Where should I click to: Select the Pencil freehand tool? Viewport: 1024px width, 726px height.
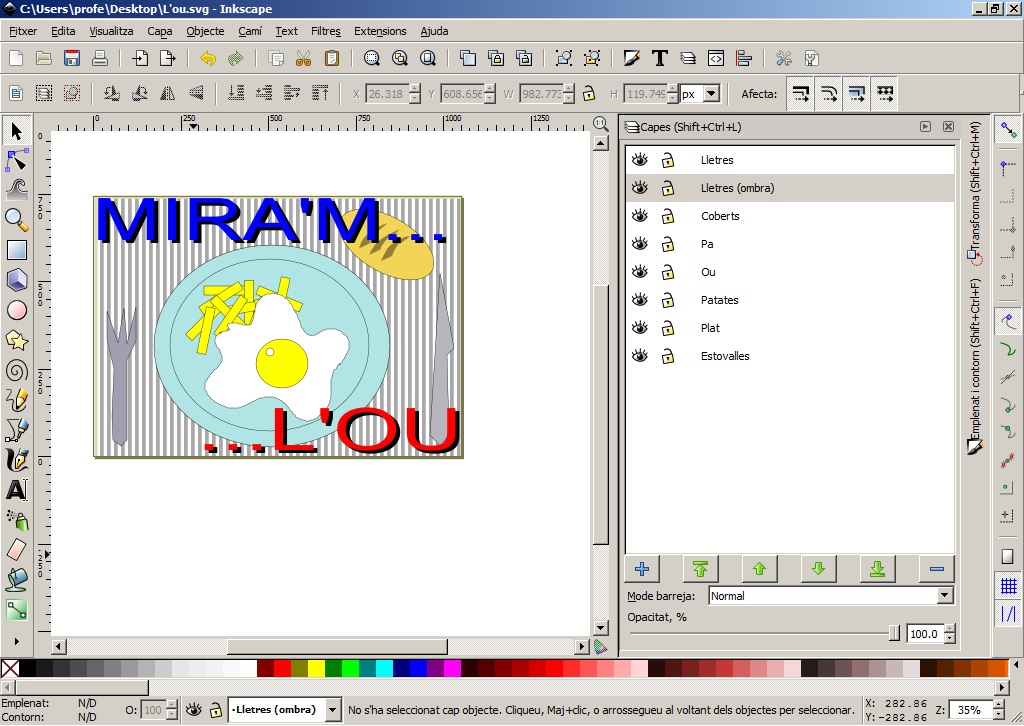pyautogui.click(x=17, y=400)
